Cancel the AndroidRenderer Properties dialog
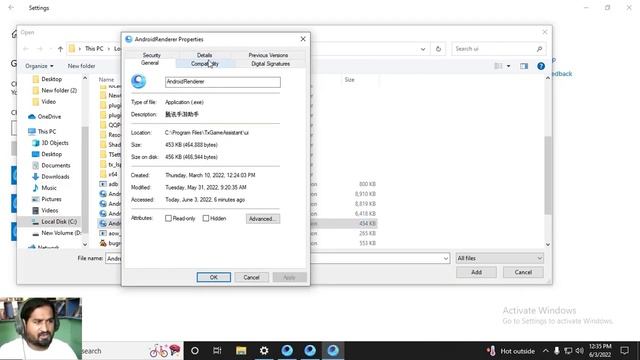The height and width of the screenshot is (360, 640). (x=251, y=277)
